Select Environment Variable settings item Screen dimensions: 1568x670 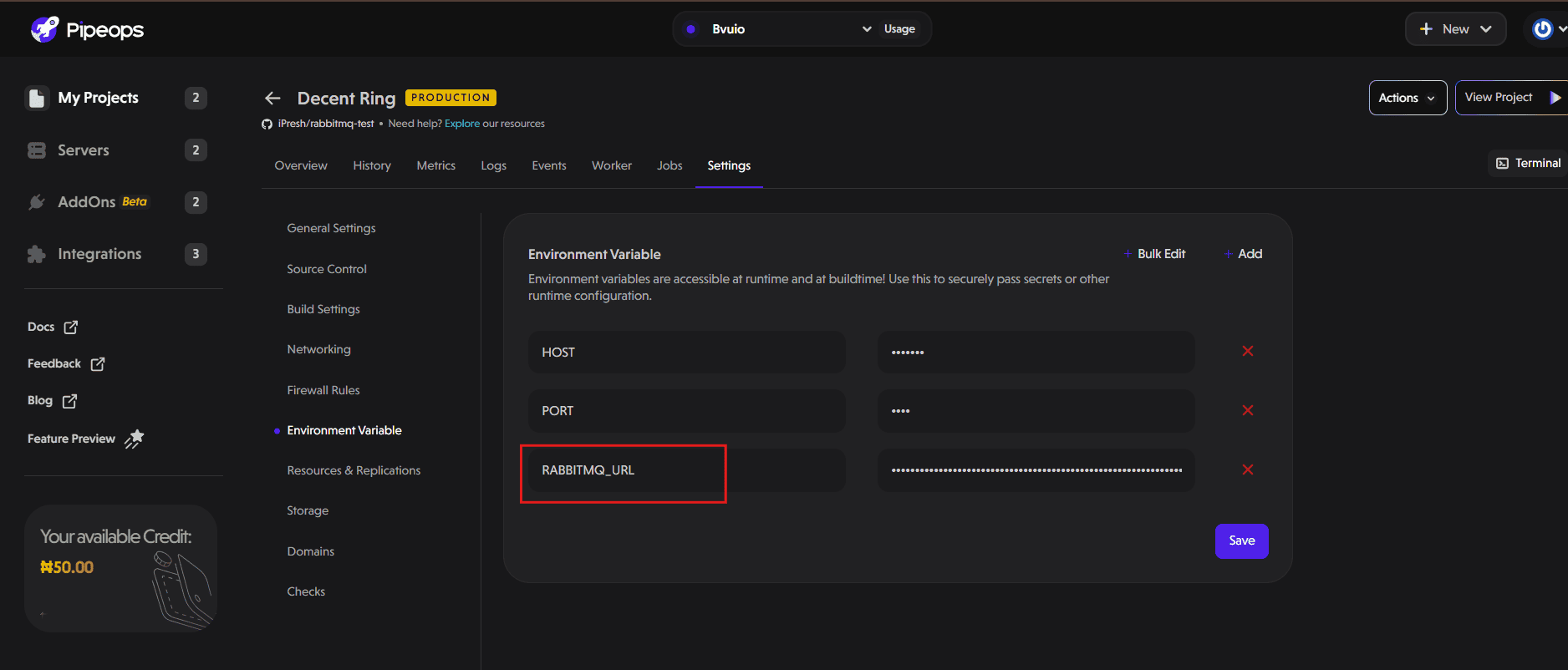344,430
